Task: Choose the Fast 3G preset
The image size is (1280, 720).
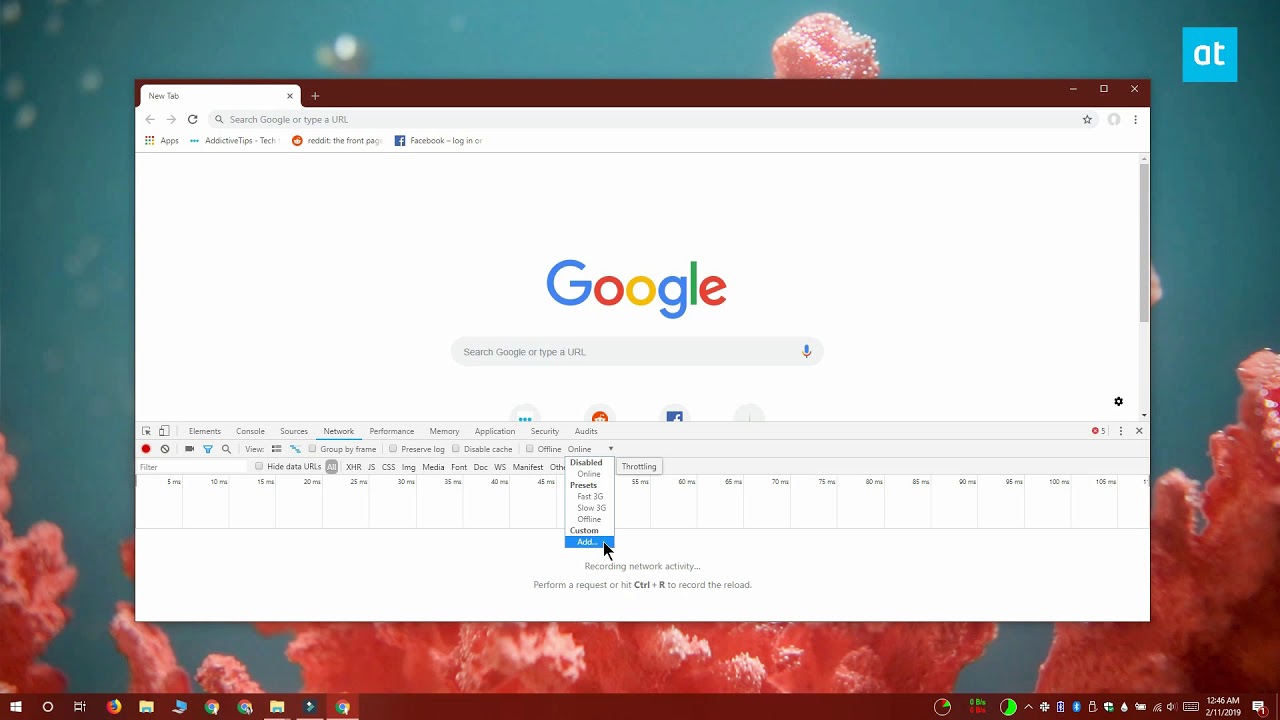Action: coord(589,496)
